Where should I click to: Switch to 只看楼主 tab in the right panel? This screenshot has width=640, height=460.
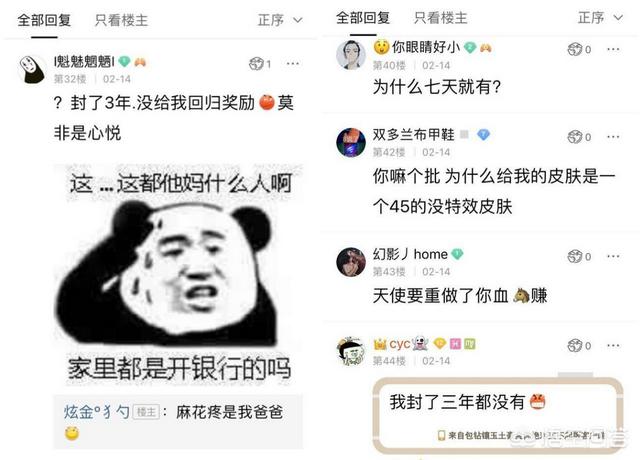point(440,18)
